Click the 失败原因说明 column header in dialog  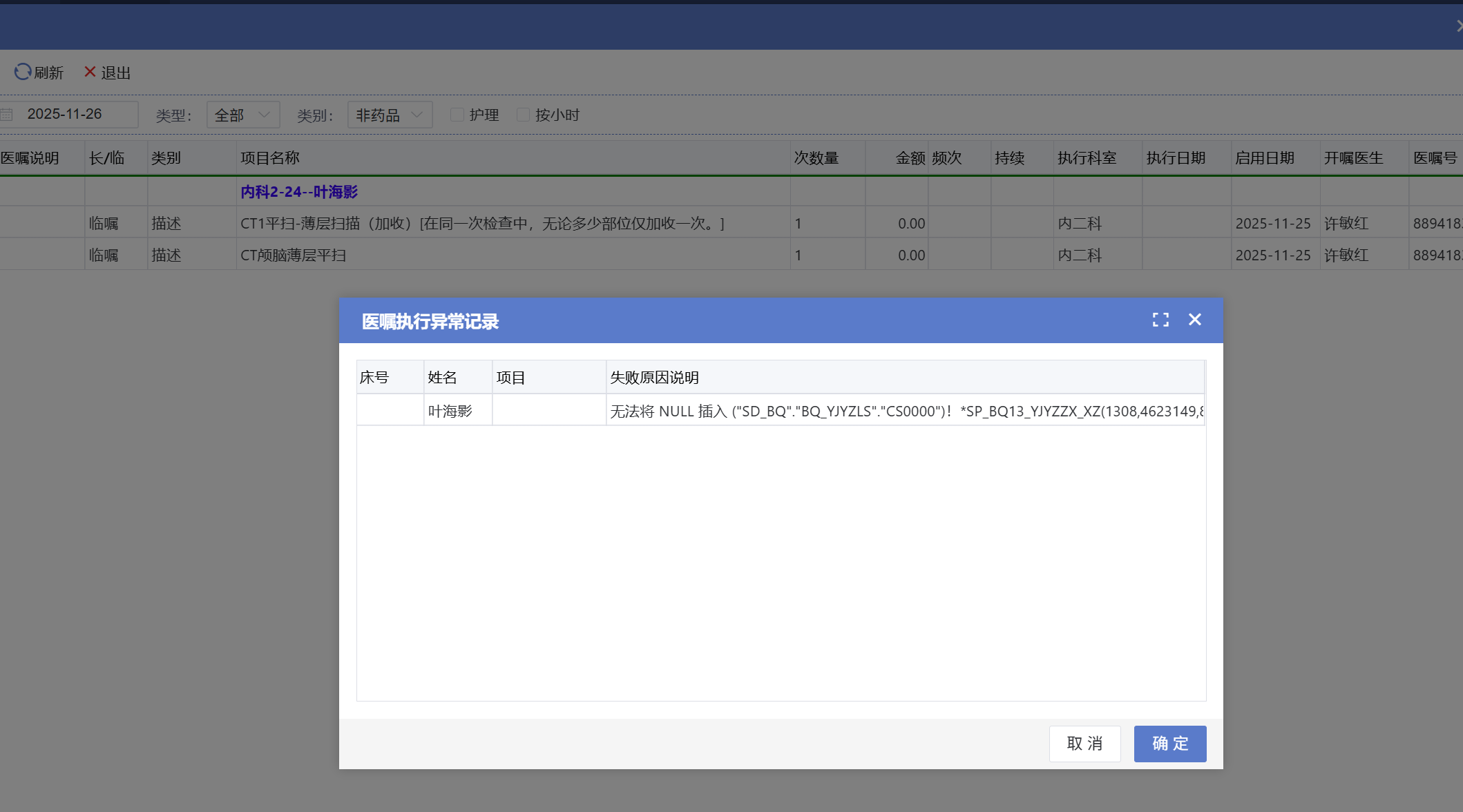pyautogui.click(x=654, y=378)
